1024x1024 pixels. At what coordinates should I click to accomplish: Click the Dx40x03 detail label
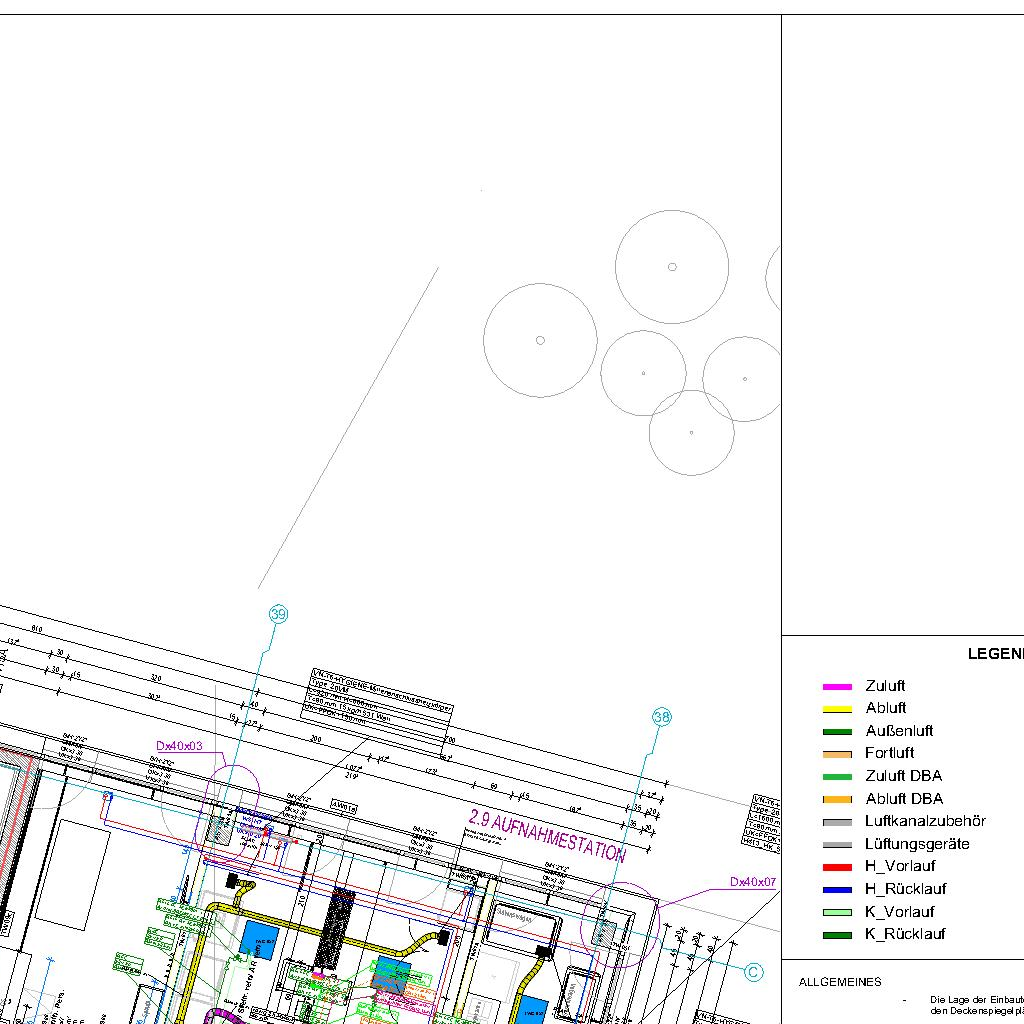179,746
